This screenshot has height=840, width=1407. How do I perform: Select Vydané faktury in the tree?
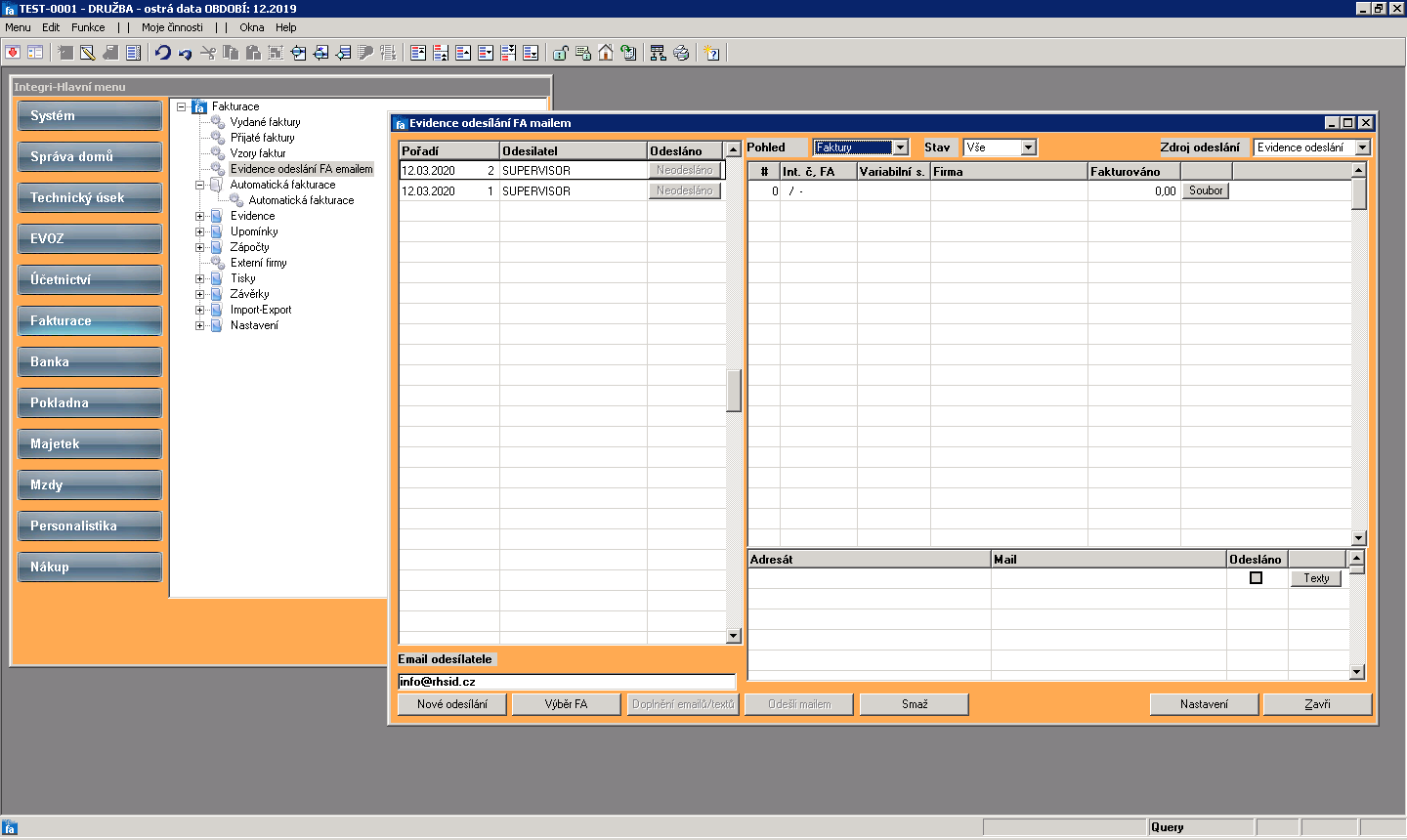[x=266, y=122]
